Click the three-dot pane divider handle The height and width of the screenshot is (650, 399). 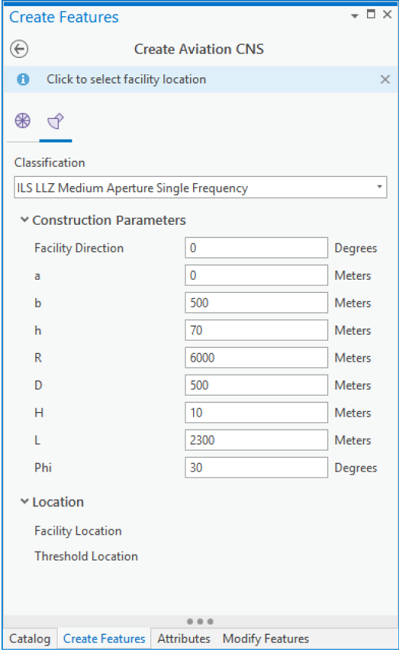pos(200,621)
